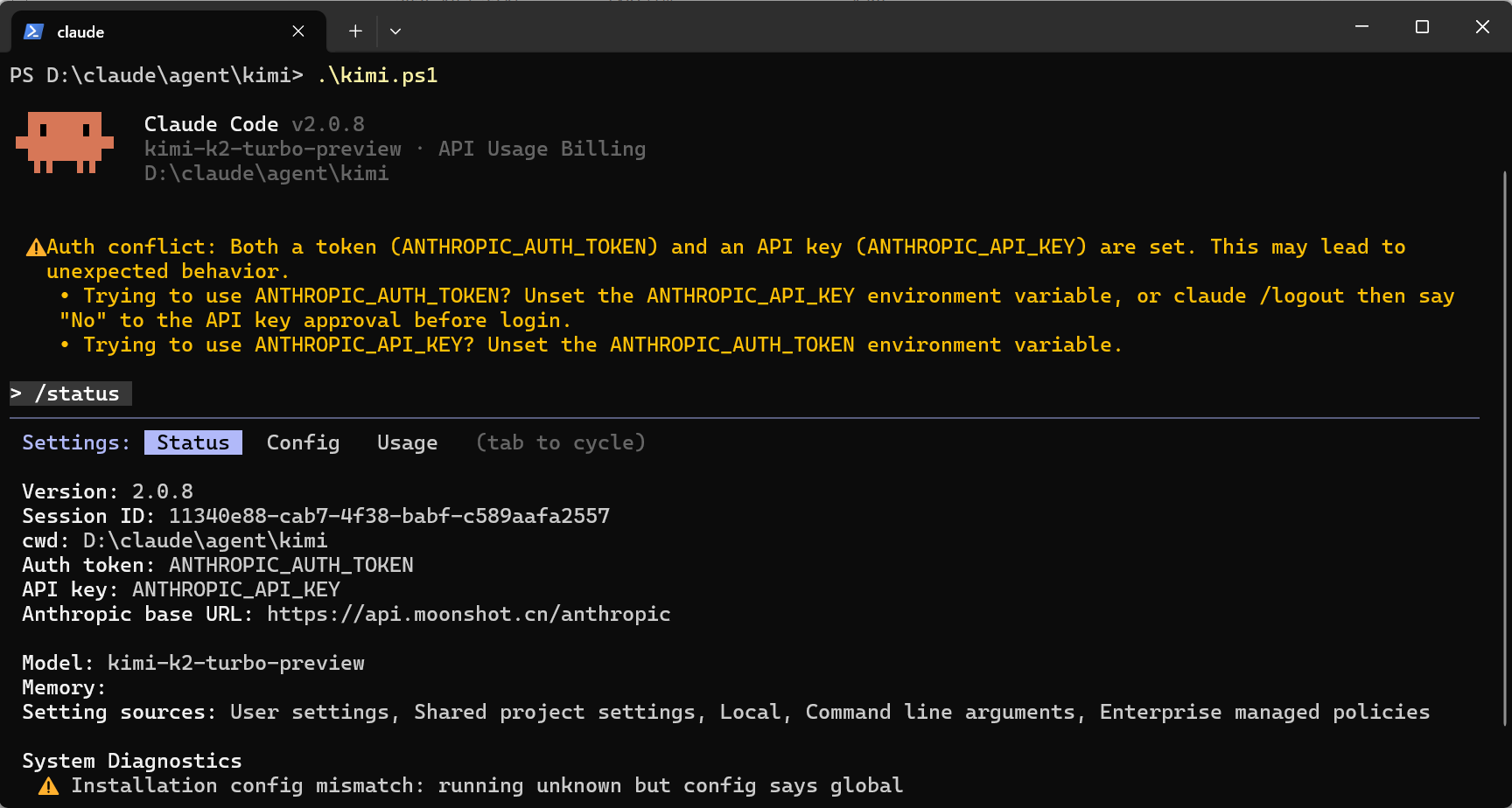Screen dimensions: 1512x808
Task: Maximize the terminal window
Action: click(1422, 27)
